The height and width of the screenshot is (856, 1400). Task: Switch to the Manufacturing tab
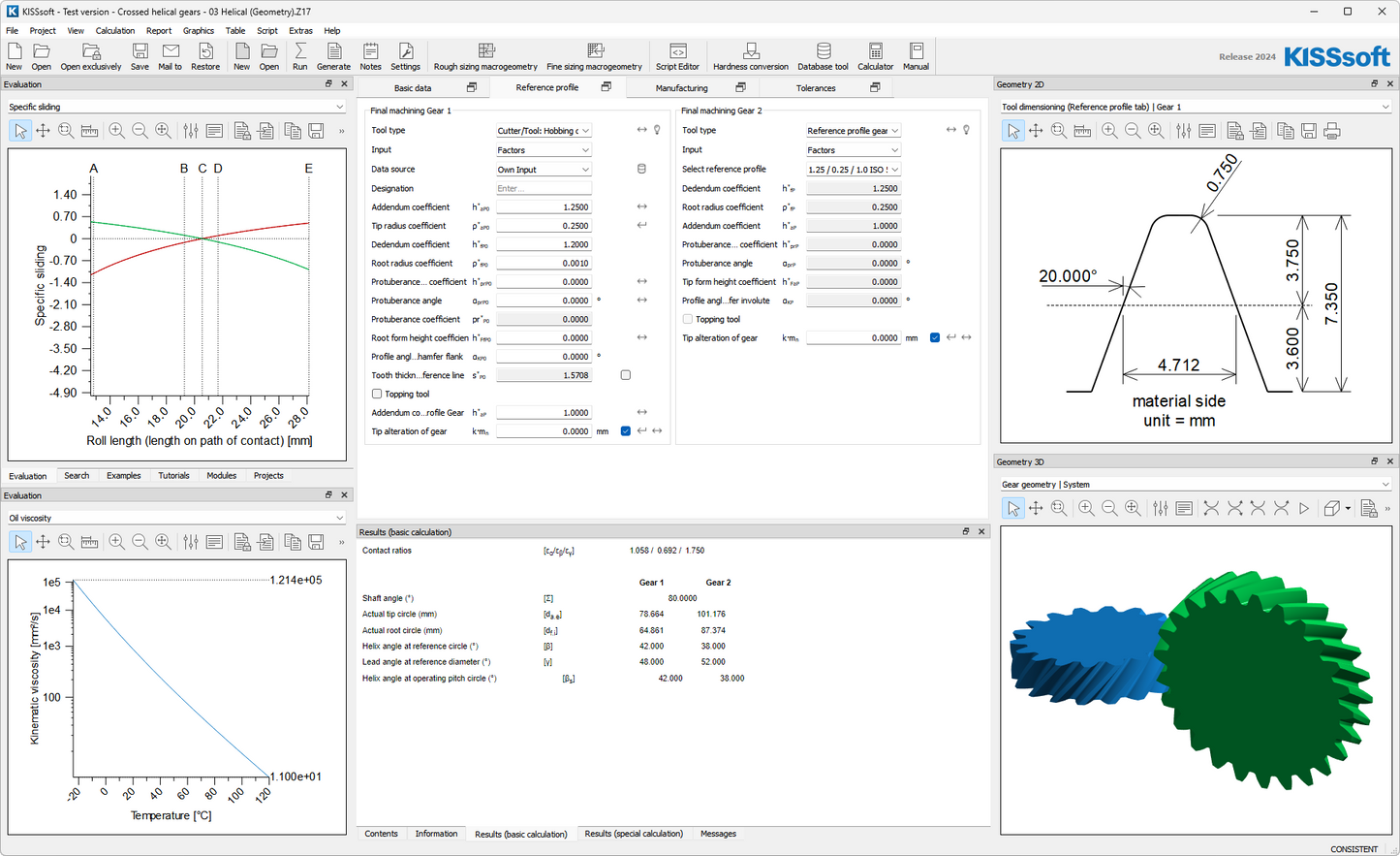[x=681, y=88]
